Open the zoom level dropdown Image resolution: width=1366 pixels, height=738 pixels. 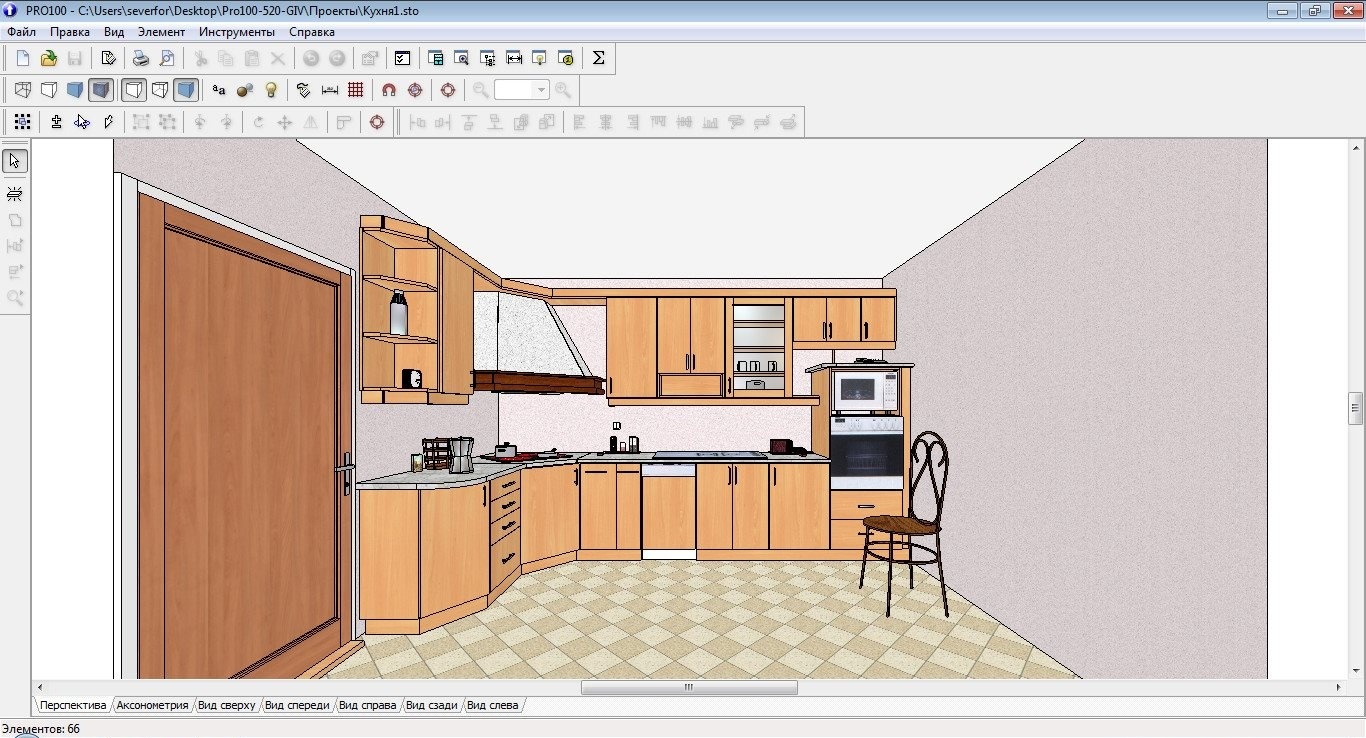click(x=542, y=90)
